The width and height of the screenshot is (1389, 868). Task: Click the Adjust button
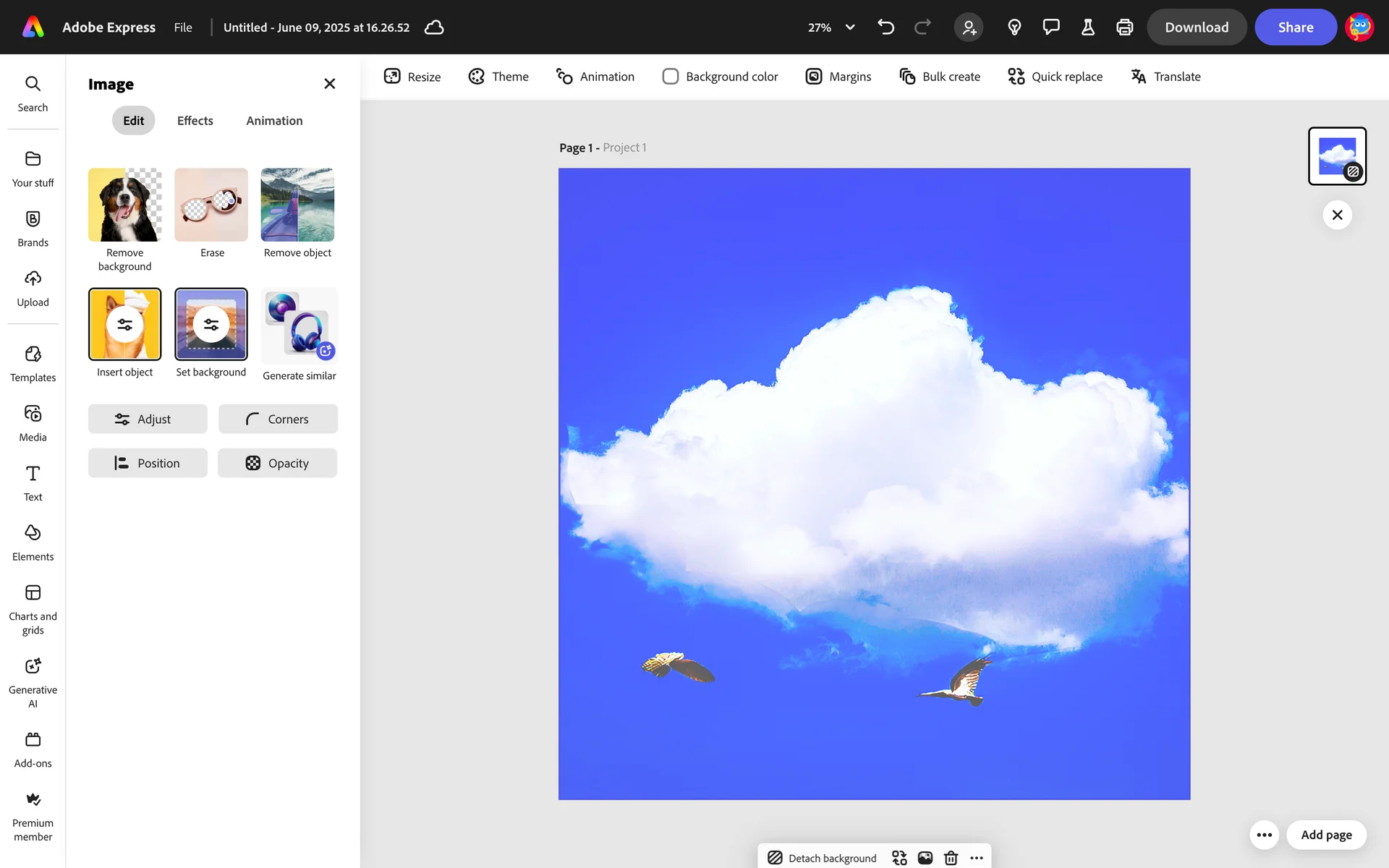[x=148, y=420]
